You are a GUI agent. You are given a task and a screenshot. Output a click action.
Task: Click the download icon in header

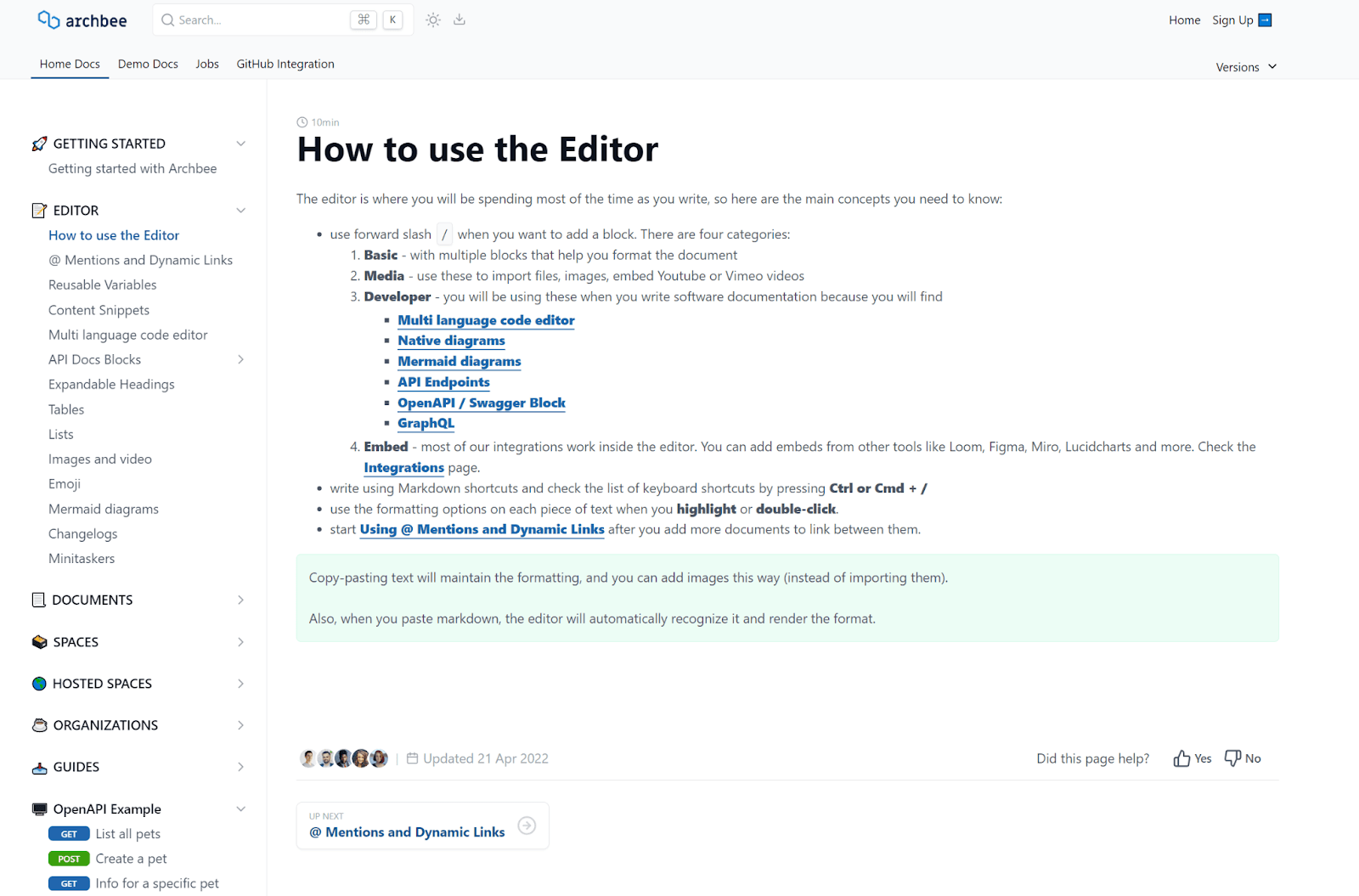click(x=460, y=20)
